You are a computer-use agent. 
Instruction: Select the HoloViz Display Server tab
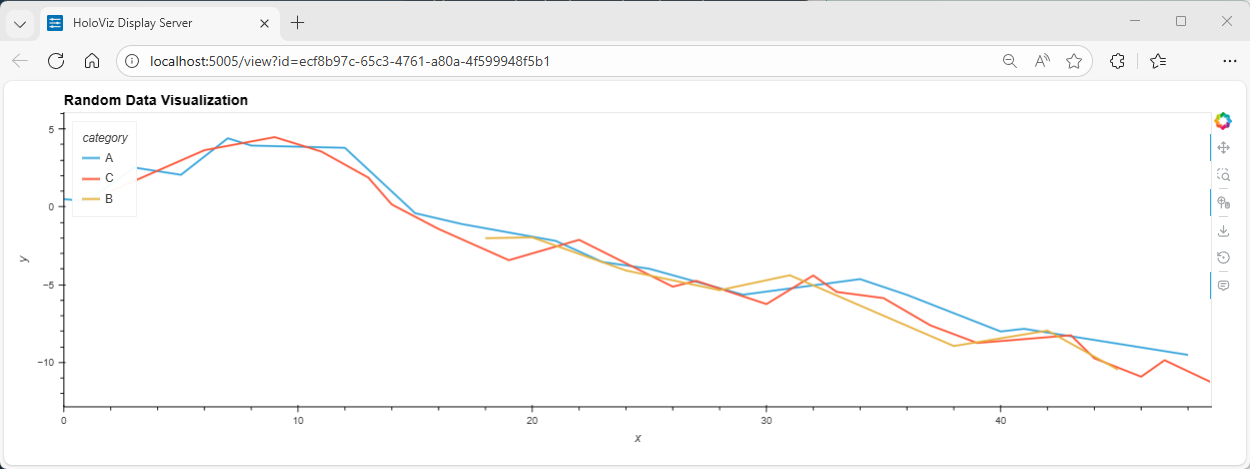150,23
